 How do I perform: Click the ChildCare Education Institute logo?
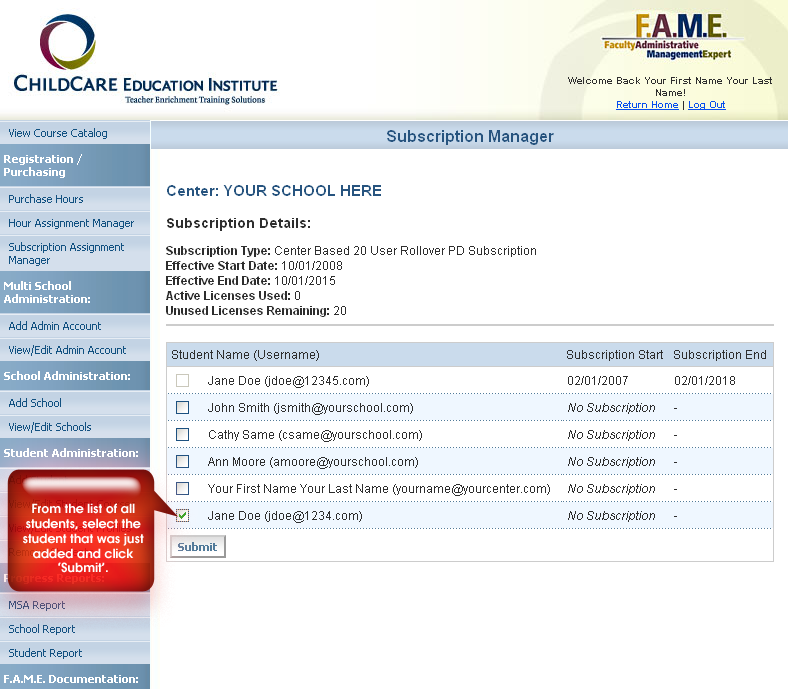coord(145,59)
